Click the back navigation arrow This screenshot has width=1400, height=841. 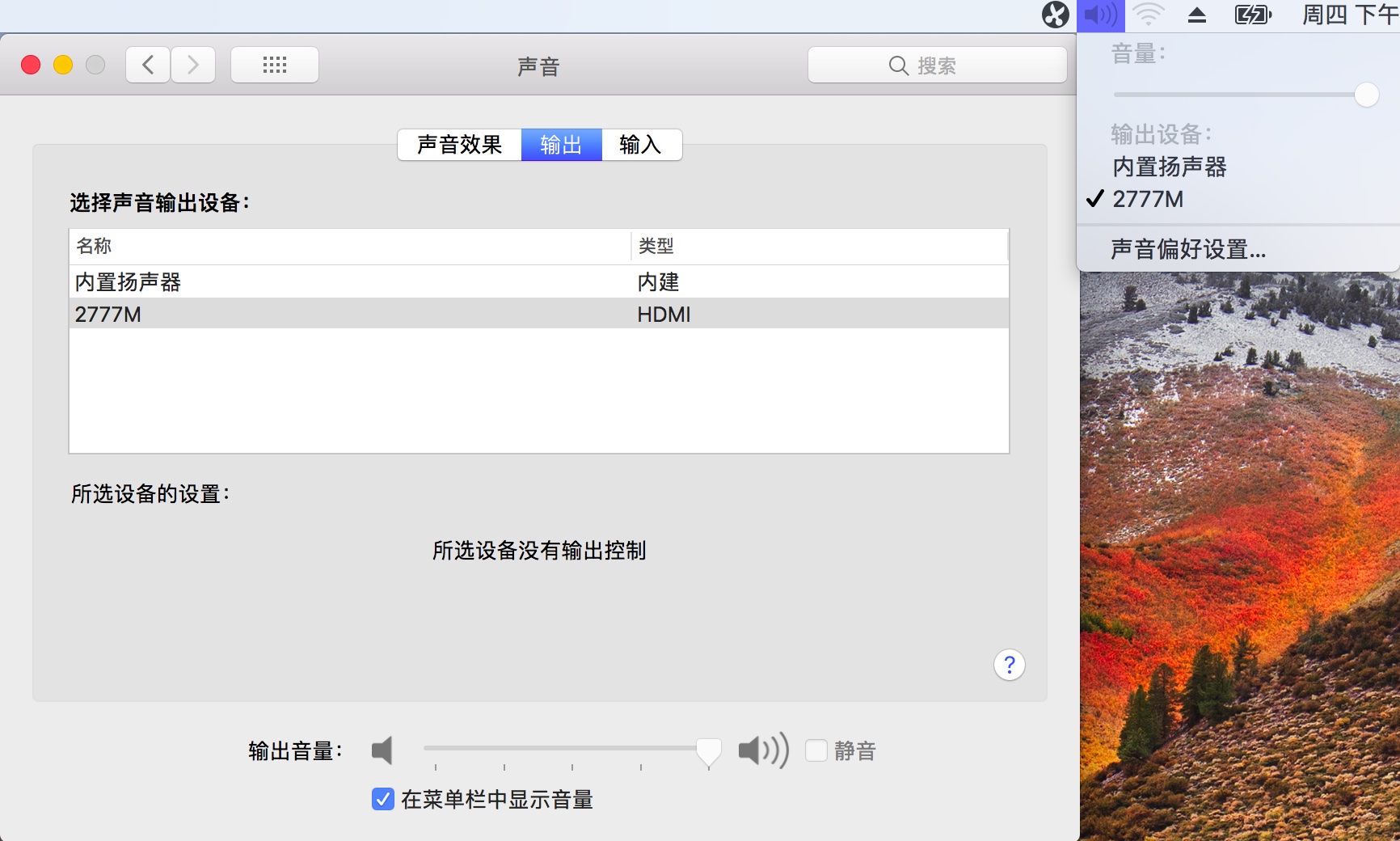coord(148,65)
